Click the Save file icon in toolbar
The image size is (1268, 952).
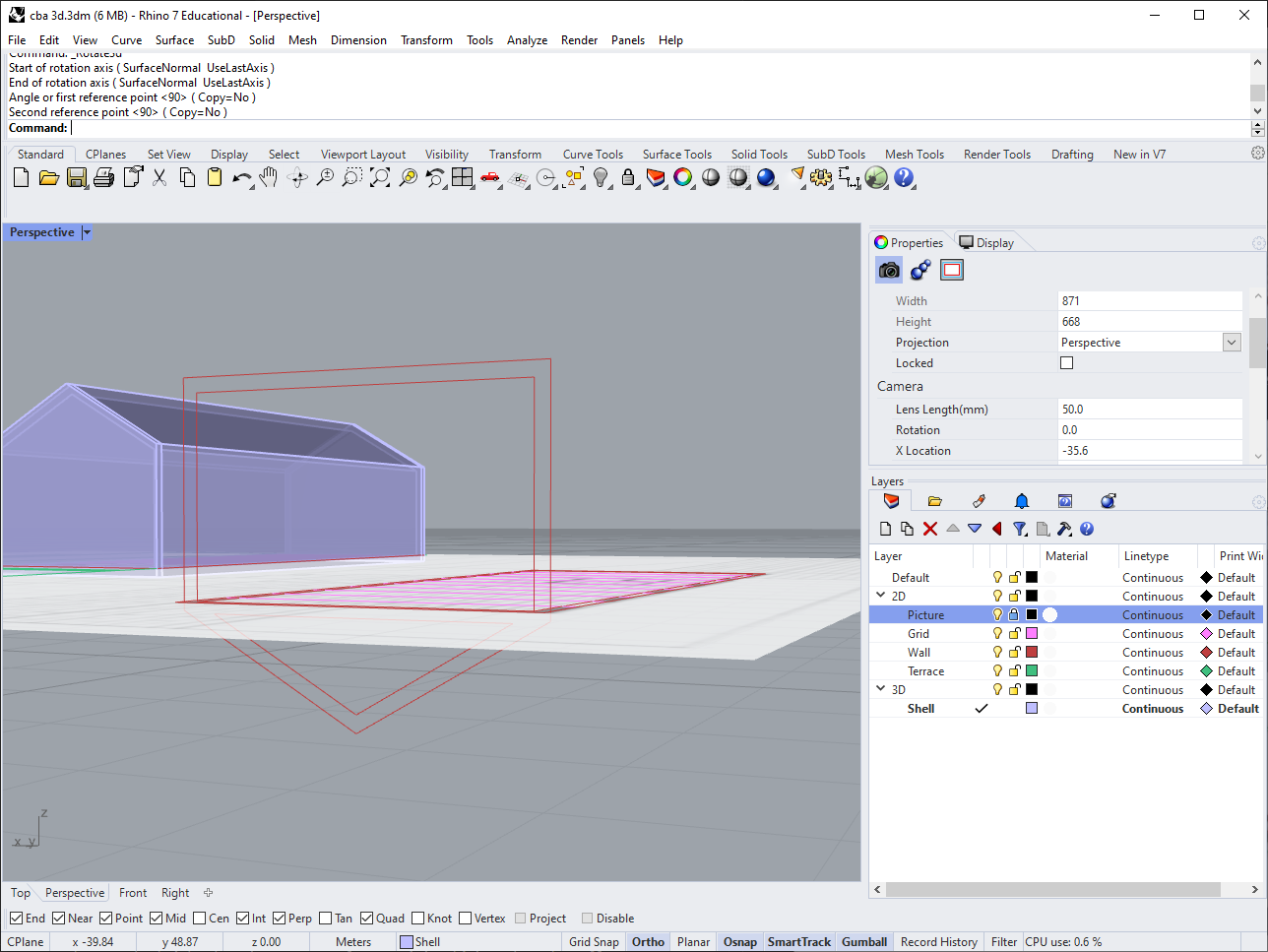click(77, 178)
